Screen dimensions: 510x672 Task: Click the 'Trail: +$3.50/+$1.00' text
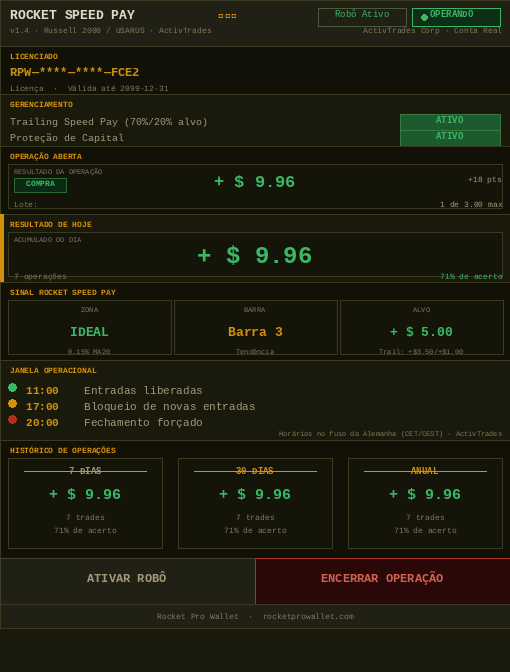pos(421,351)
